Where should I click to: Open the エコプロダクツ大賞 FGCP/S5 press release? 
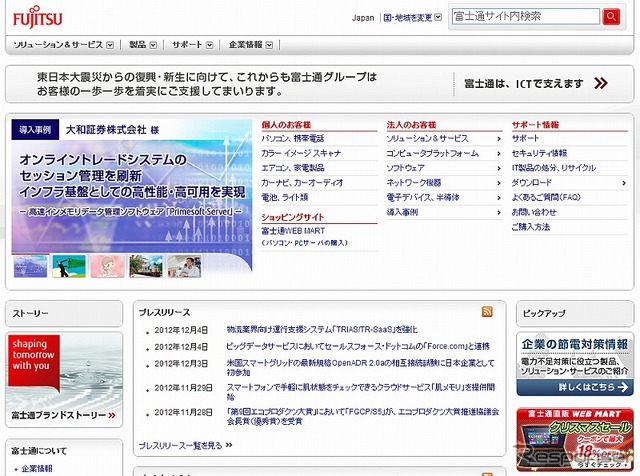point(363,416)
